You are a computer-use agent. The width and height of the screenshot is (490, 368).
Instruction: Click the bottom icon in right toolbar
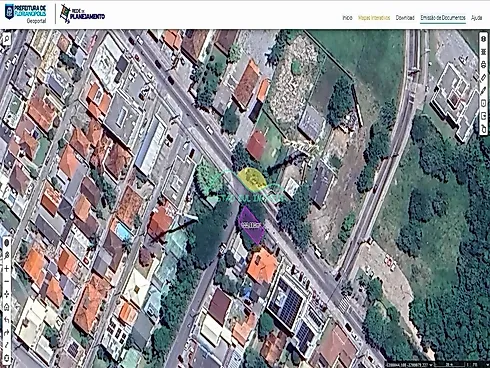click(x=484, y=128)
